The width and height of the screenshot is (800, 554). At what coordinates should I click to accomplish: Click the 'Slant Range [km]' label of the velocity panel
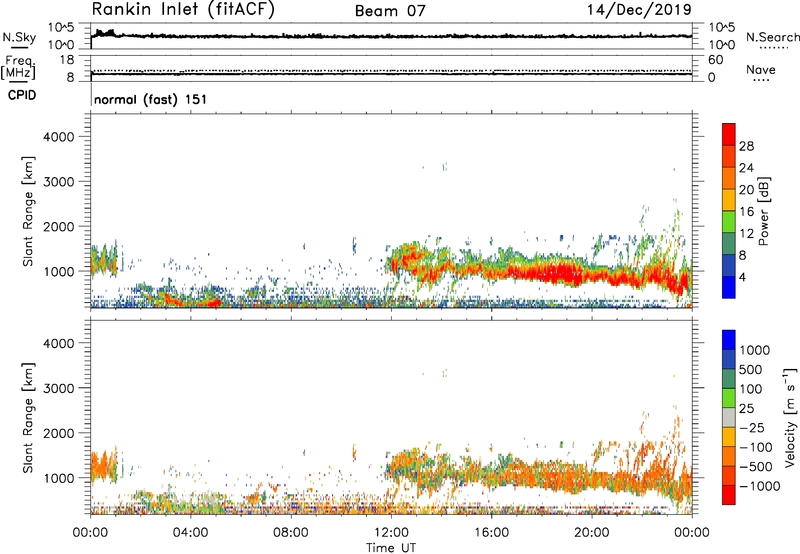(x=28, y=418)
